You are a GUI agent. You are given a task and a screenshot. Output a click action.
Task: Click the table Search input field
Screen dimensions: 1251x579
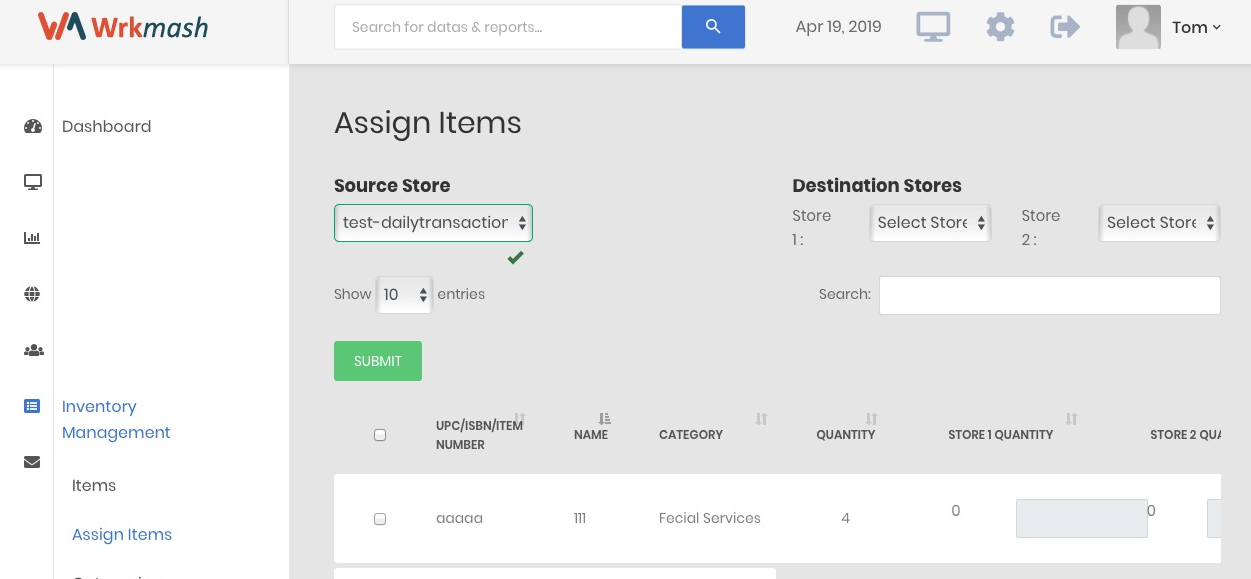1050,295
